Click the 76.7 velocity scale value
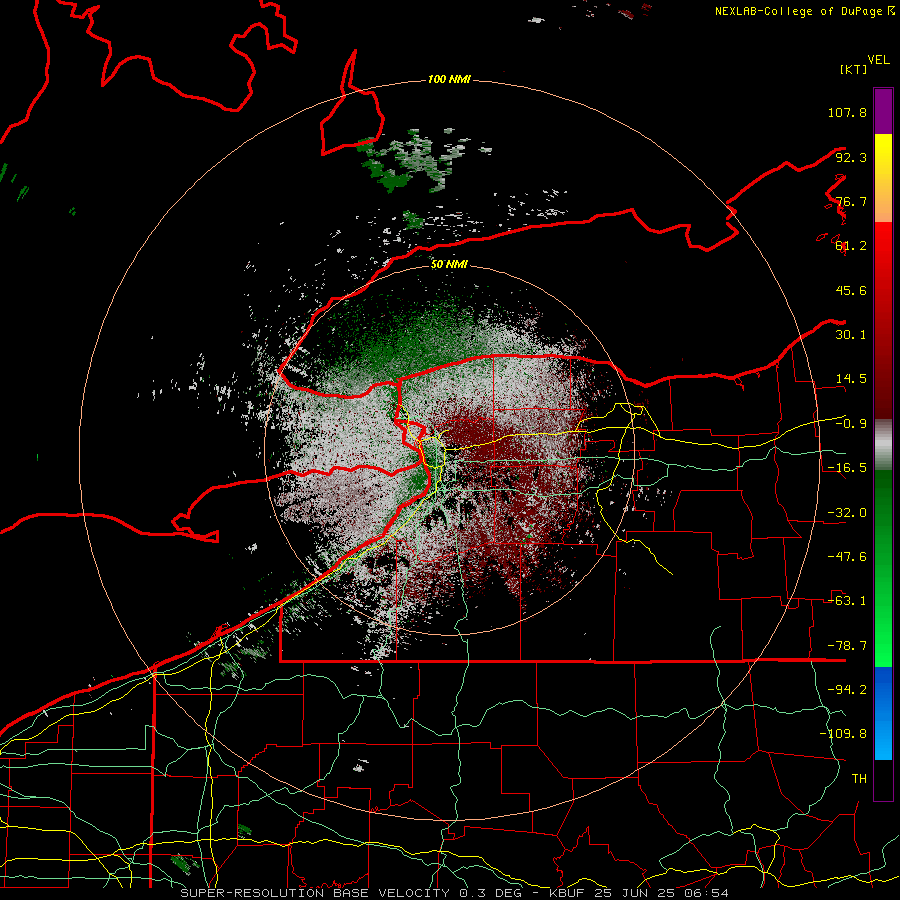The height and width of the screenshot is (900, 900). pyautogui.click(x=851, y=201)
